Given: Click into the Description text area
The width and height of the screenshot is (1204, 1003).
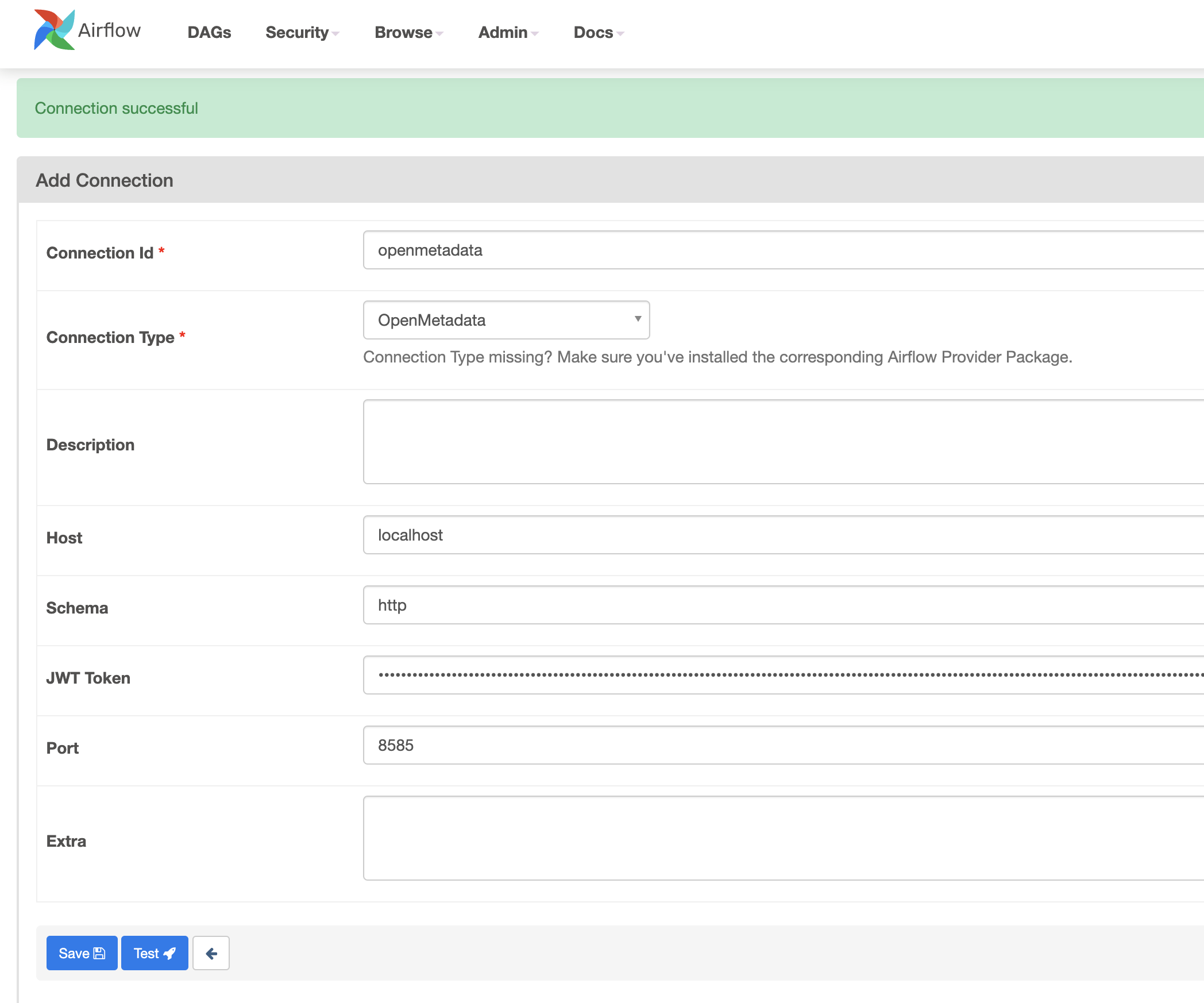Looking at the screenshot, I should pos(781,442).
